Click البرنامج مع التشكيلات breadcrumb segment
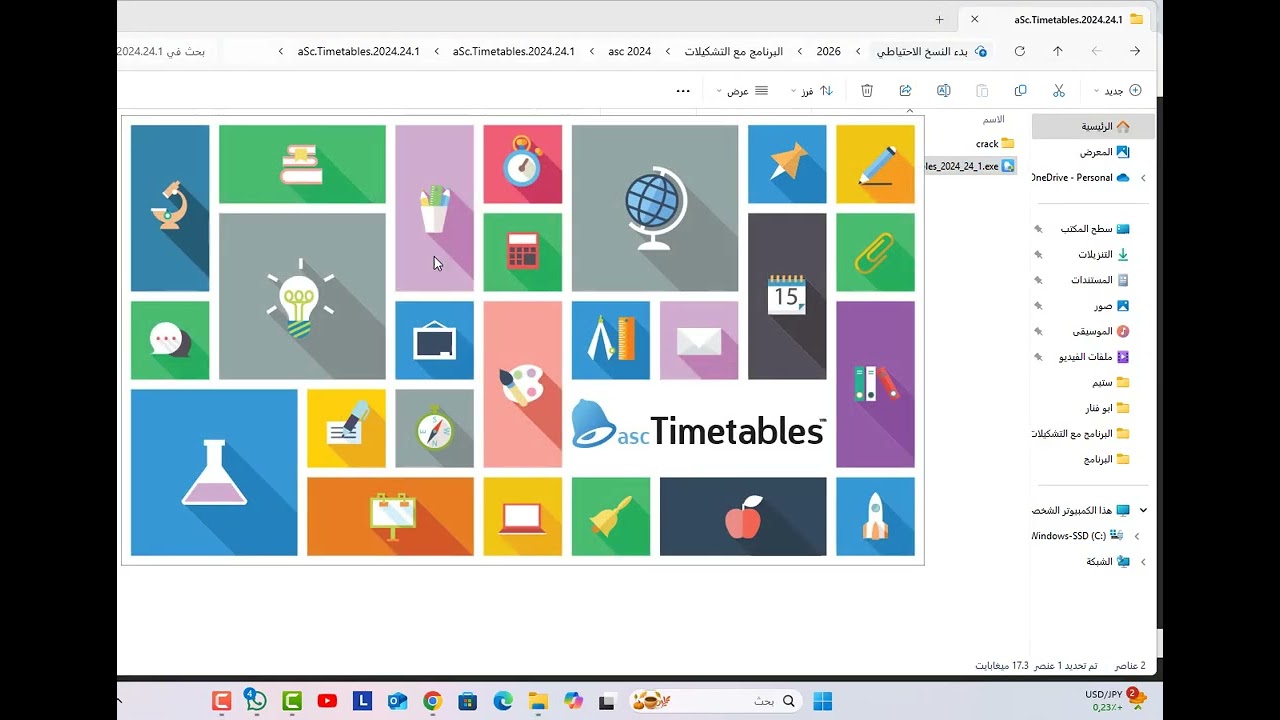This screenshot has width=1280, height=720. click(x=734, y=51)
